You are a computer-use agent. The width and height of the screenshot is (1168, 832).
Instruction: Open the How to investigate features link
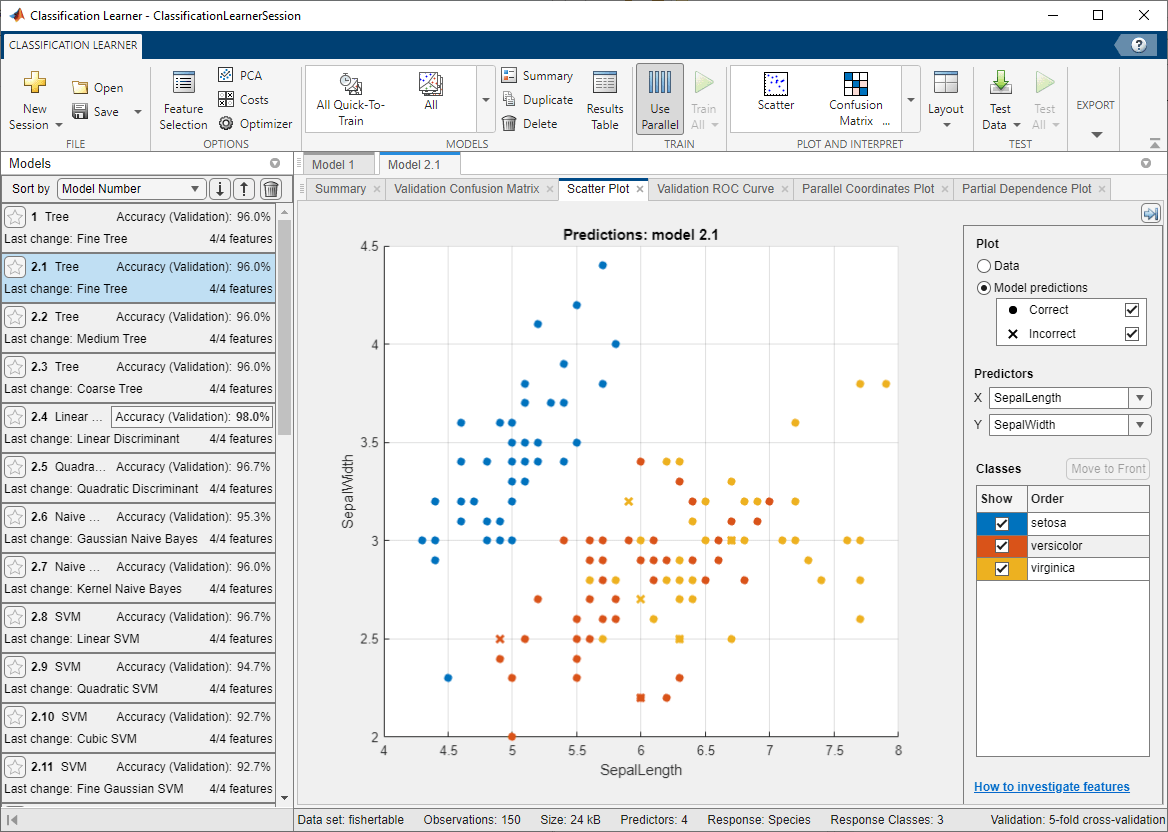[x=1051, y=787]
